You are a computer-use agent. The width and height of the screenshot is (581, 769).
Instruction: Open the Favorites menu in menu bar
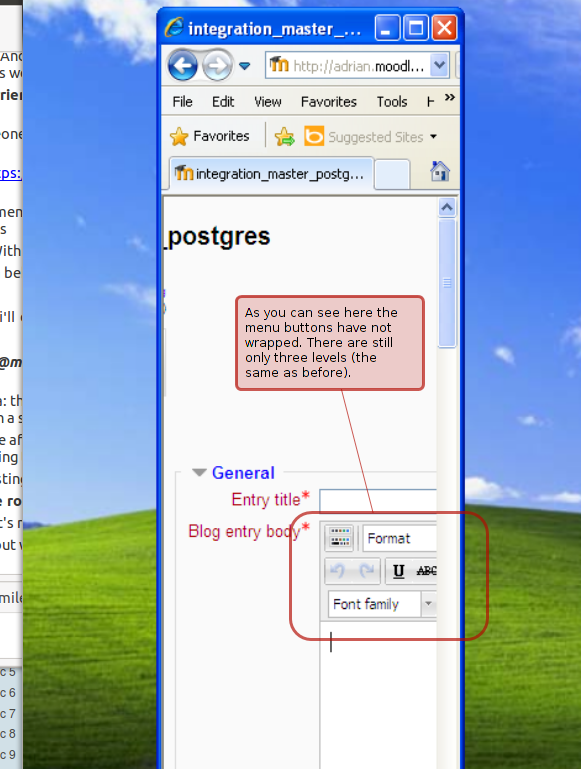[328, 102]
